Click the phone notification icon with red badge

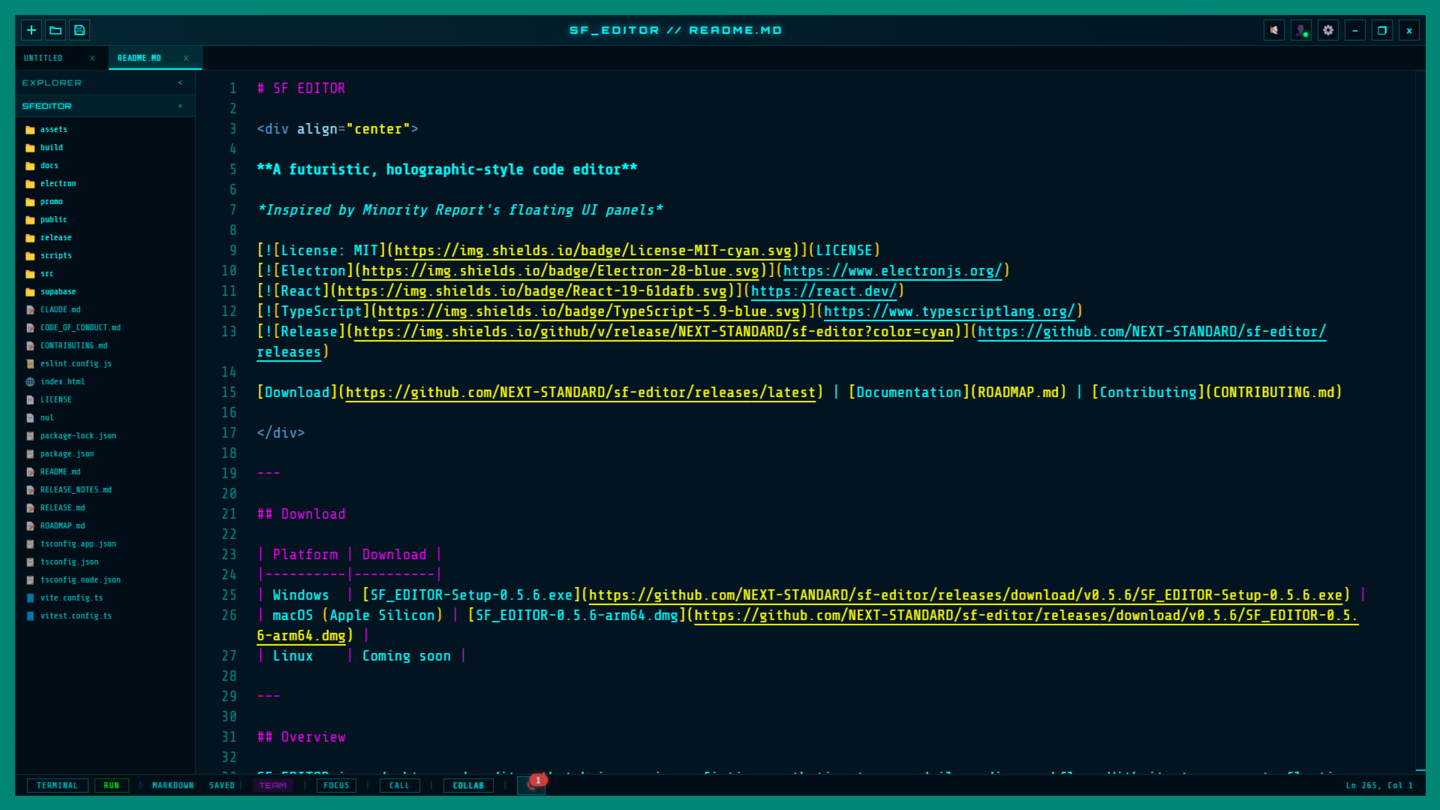click(532, 785)
